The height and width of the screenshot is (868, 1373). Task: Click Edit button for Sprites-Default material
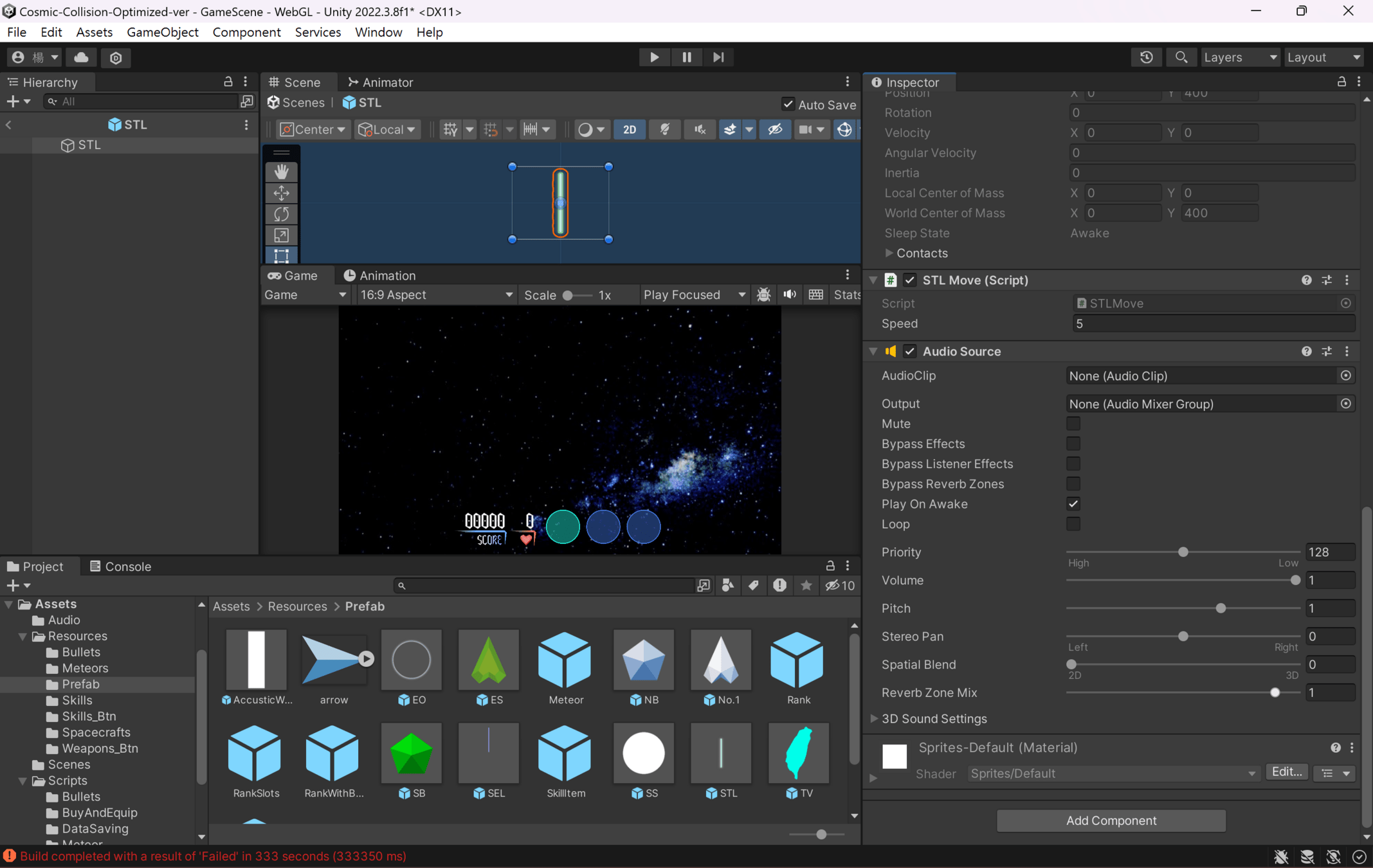click(x=1286, y=772)
